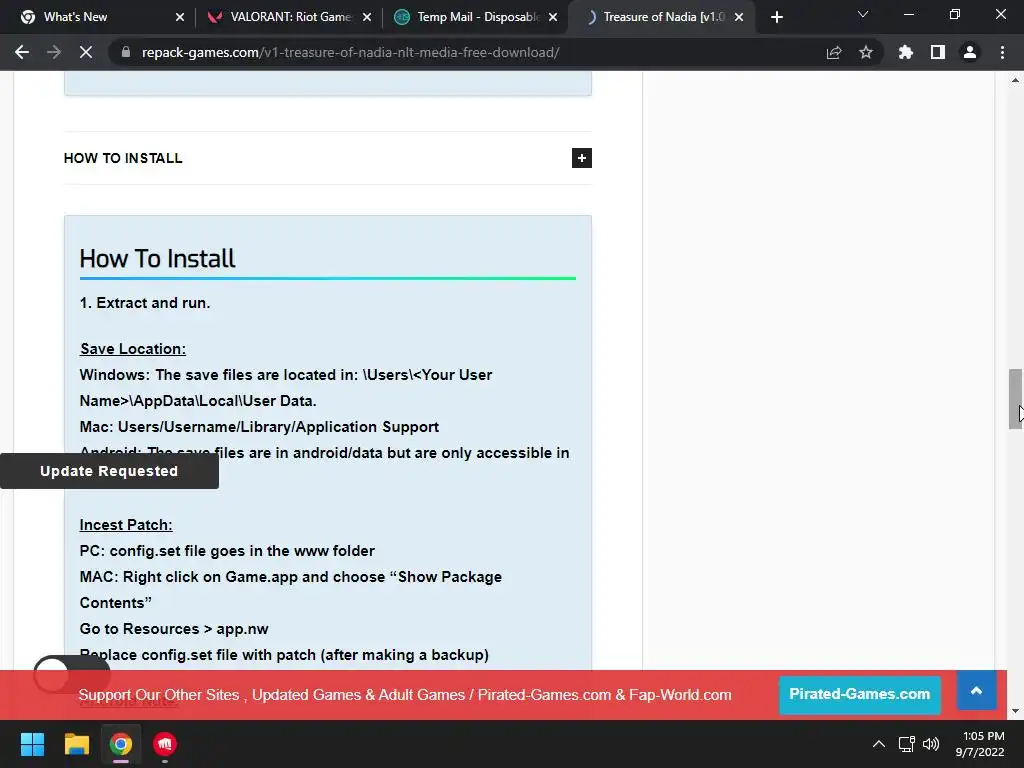Click scrollbar up arrow
This screenshot has width=1024, height=768.
pos(1015,81)
